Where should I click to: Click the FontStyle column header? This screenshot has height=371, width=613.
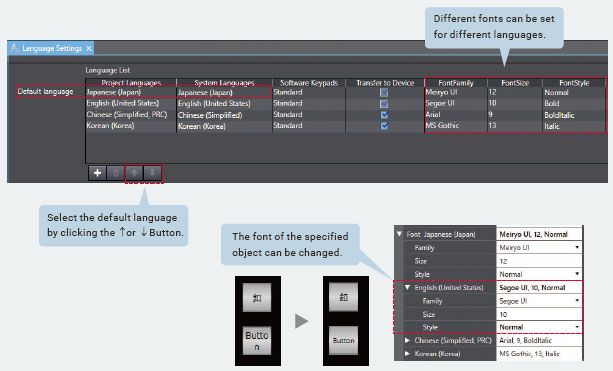click(574, 83)
